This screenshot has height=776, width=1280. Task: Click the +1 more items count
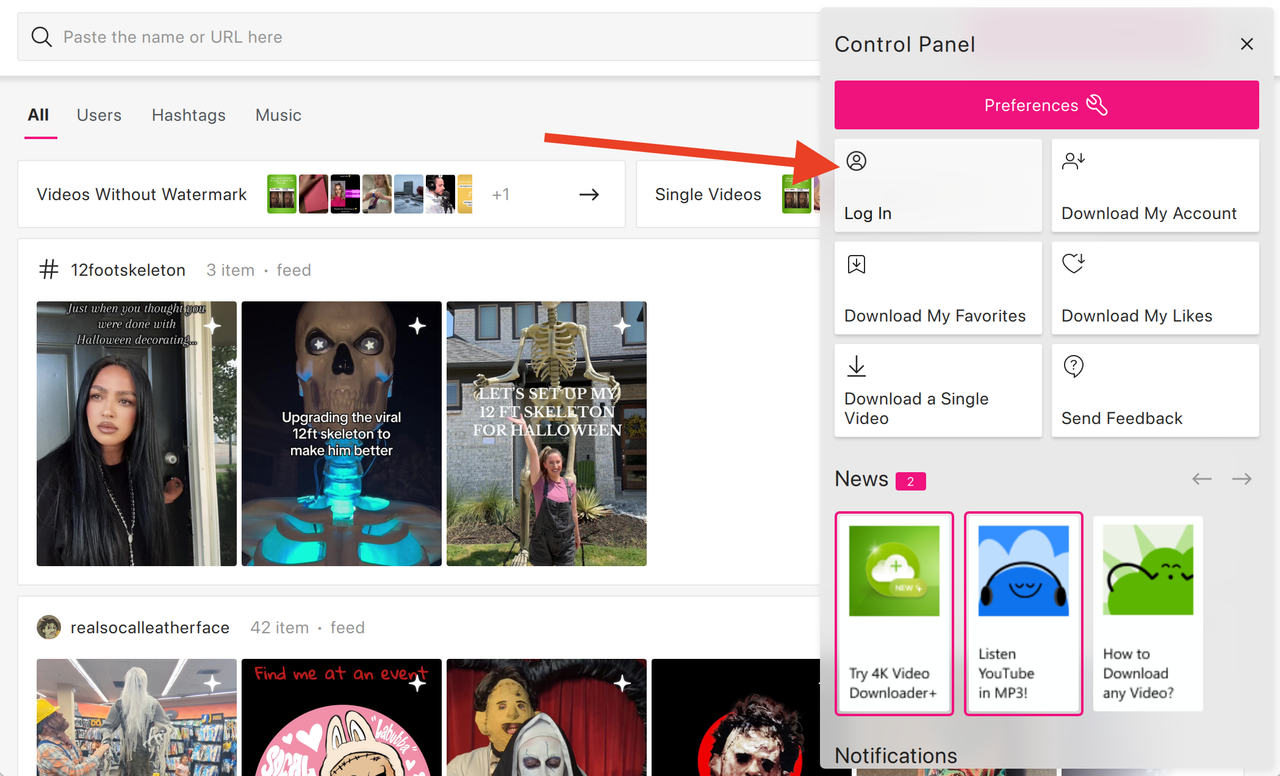pyautogui.click(x=501, y=194)
